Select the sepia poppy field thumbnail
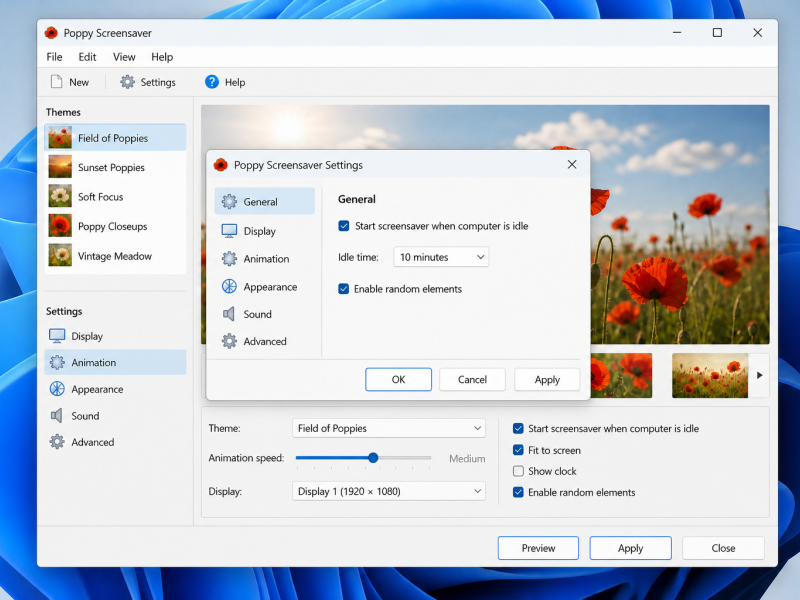Screen dimensions: 800x600 coord(710,375)
